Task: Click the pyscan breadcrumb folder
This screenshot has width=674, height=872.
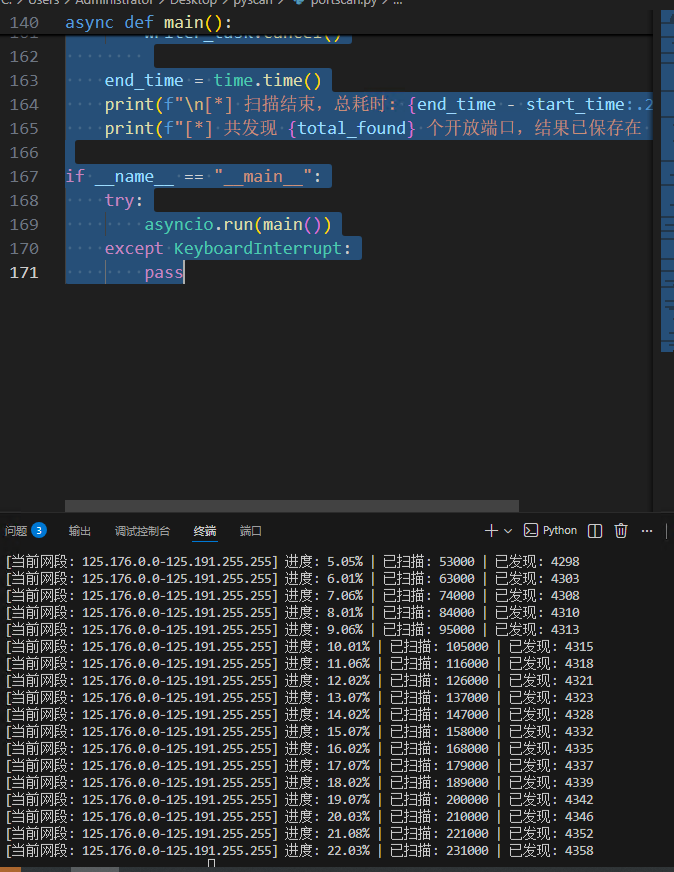Action: [253, 2]
